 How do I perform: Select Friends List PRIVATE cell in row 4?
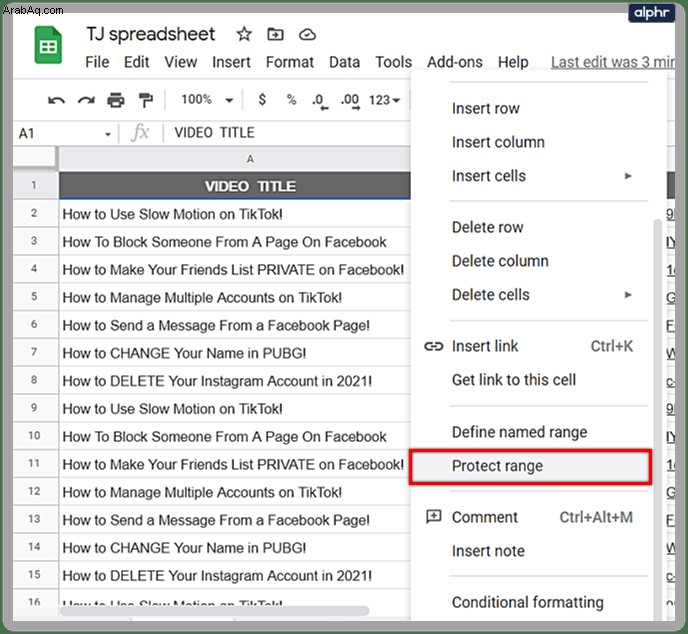235,269
